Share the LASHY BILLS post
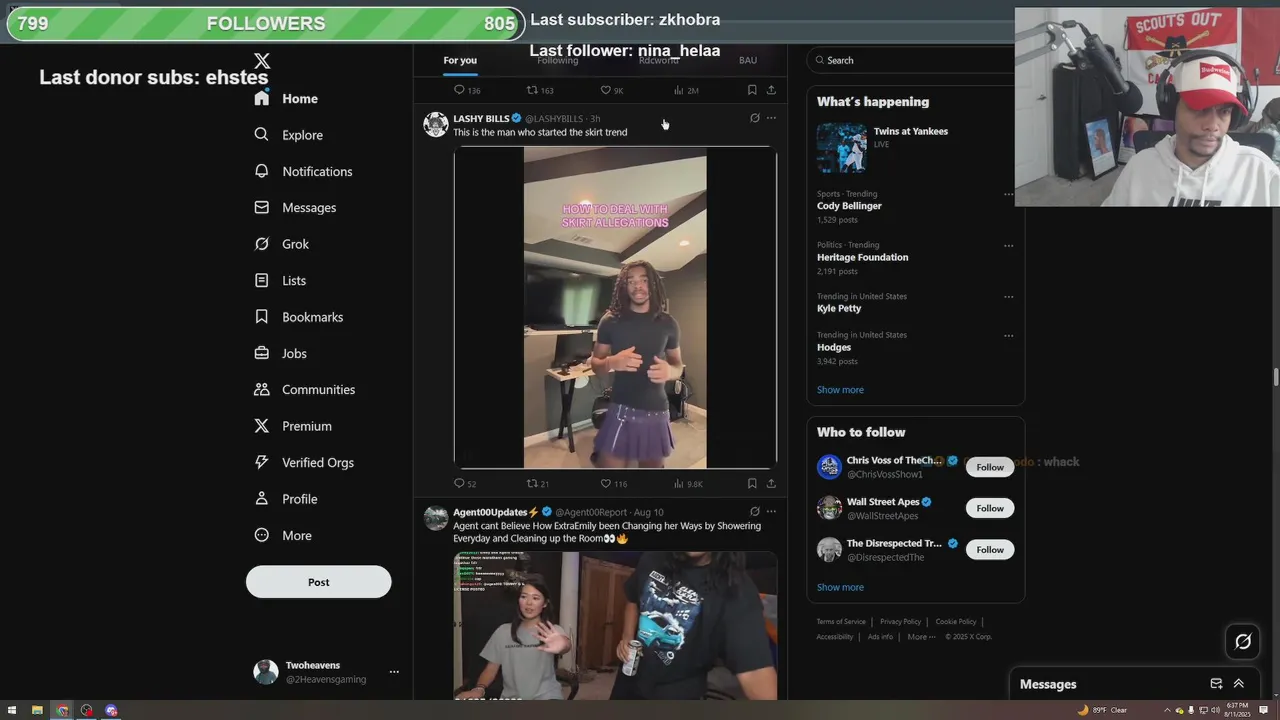 pyautogui.click(x=771, y=484)
